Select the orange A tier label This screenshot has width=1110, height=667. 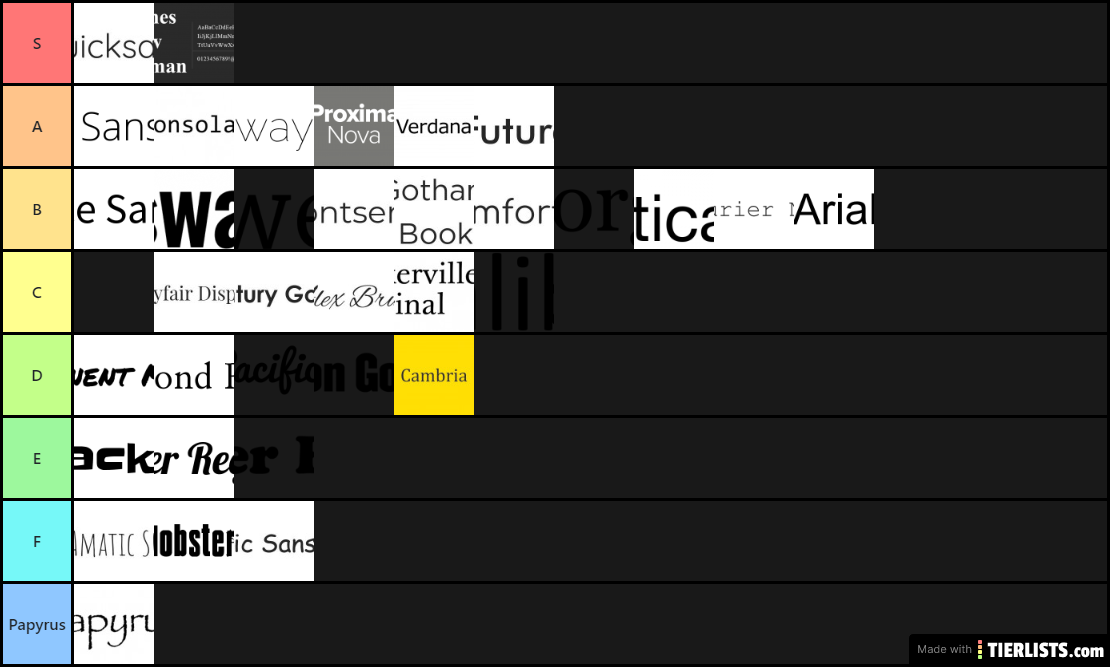pyautogui.click(x=37, y=126)
